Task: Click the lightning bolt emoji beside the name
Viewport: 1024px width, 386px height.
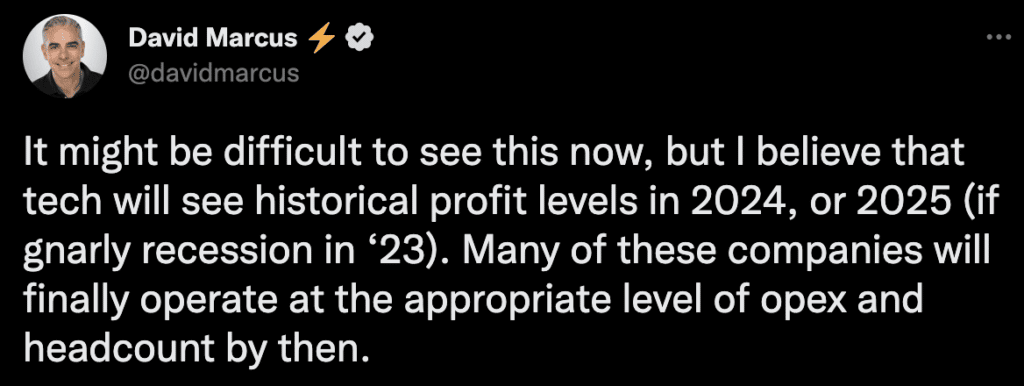Action: [321, 40]
